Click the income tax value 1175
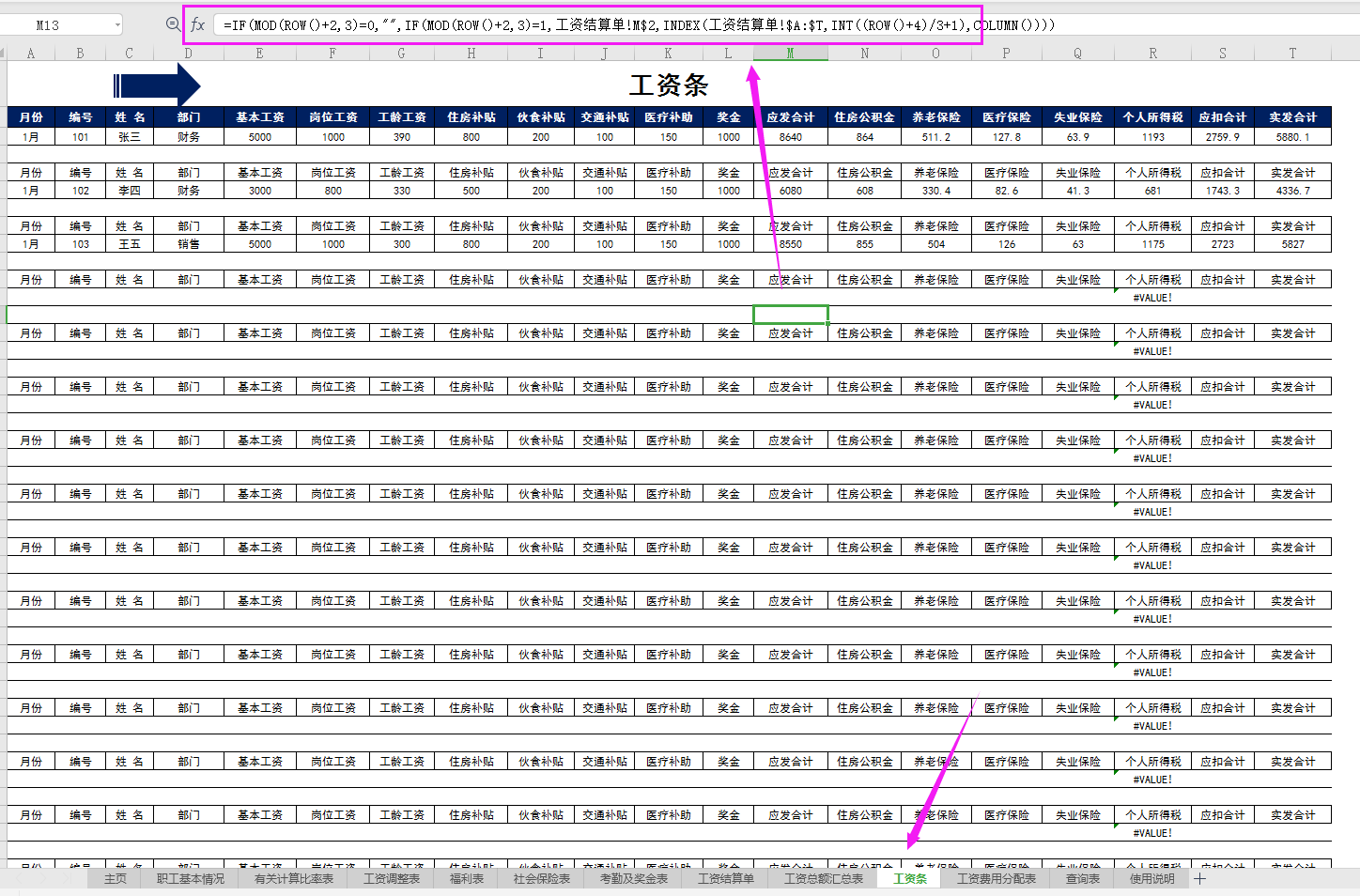Image resolution: width=1360 pixels, height=896 pixels. click(x=1153, y=244)
